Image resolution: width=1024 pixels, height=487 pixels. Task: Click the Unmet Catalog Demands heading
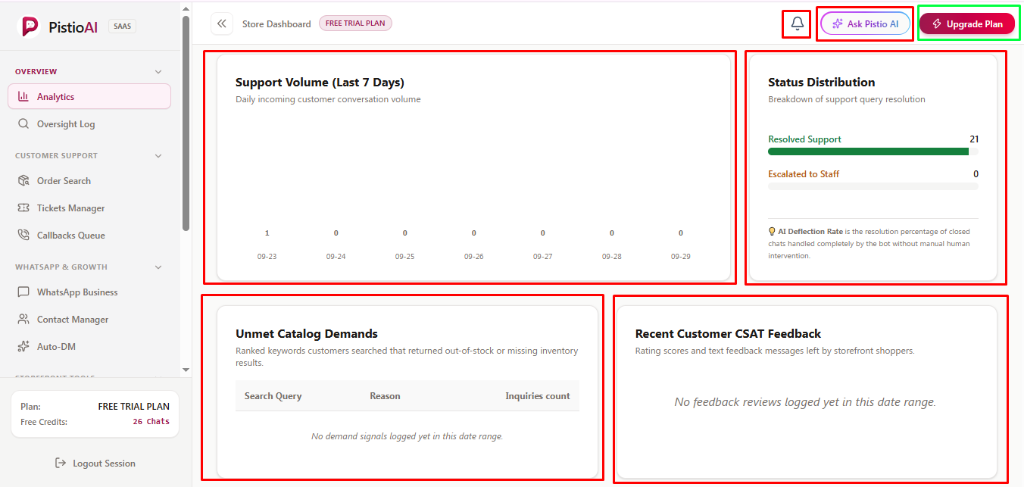[x=306, y=334]
